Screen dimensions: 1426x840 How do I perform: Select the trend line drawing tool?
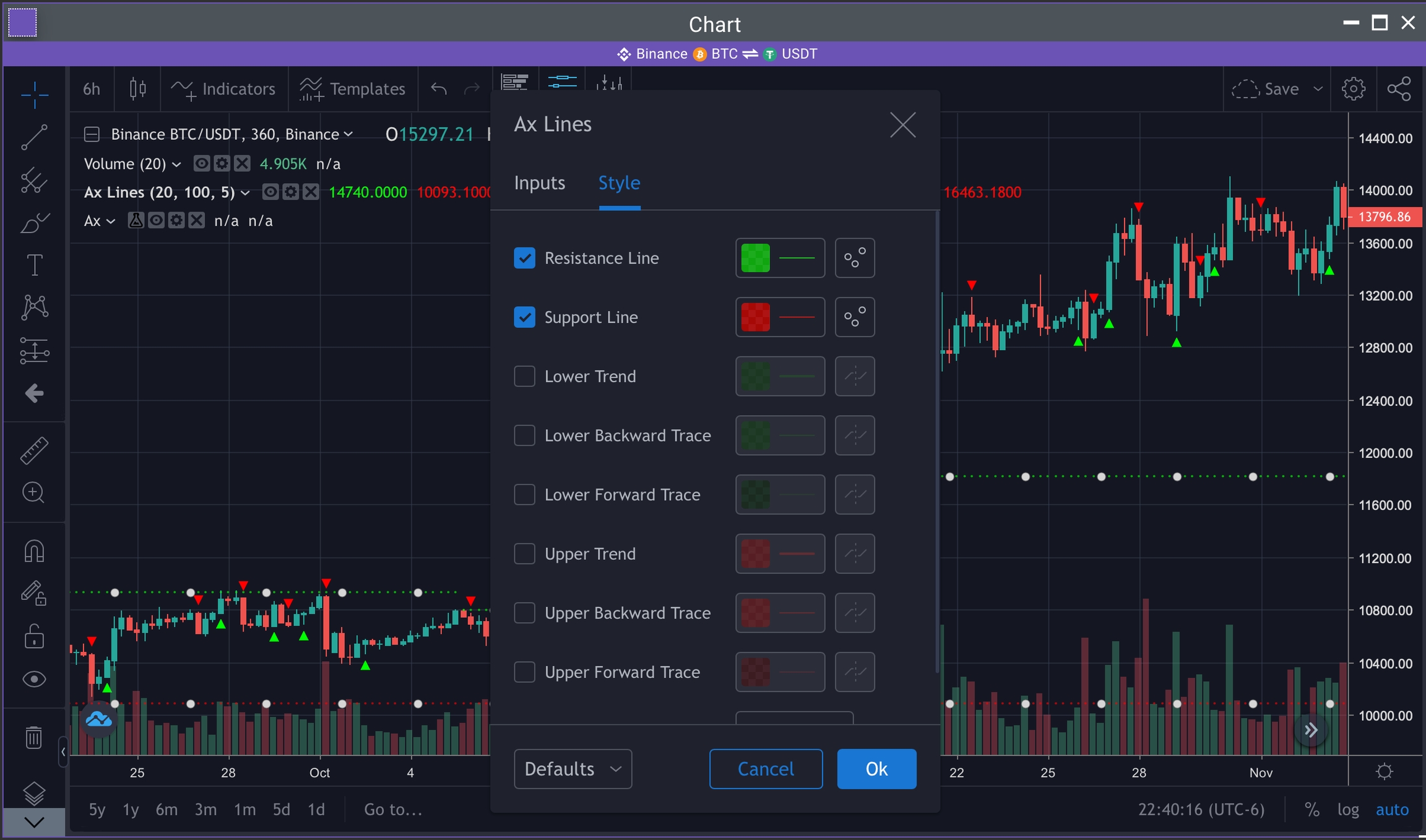[x=34, y=137]
